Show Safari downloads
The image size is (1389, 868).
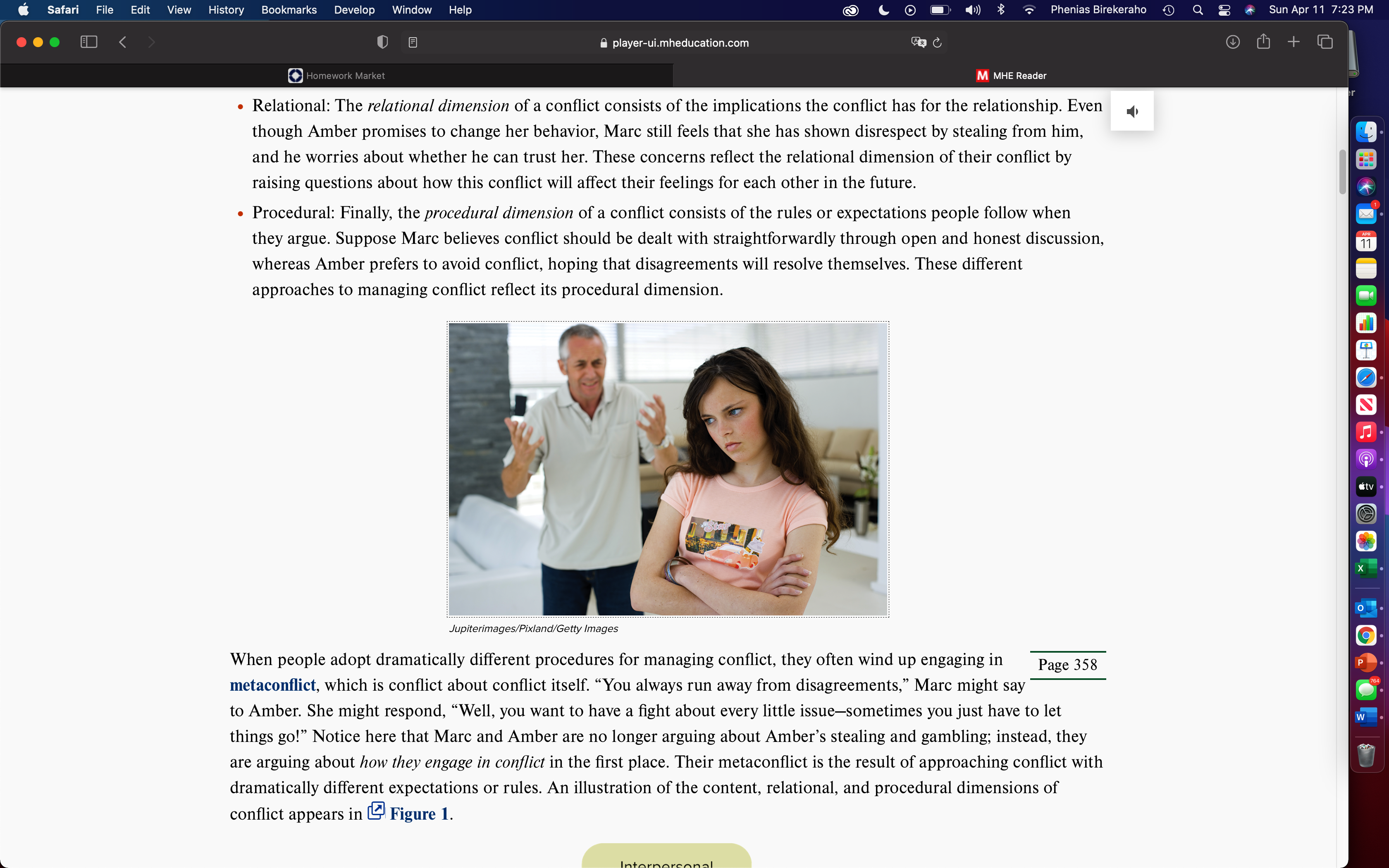click(1233, 42)
